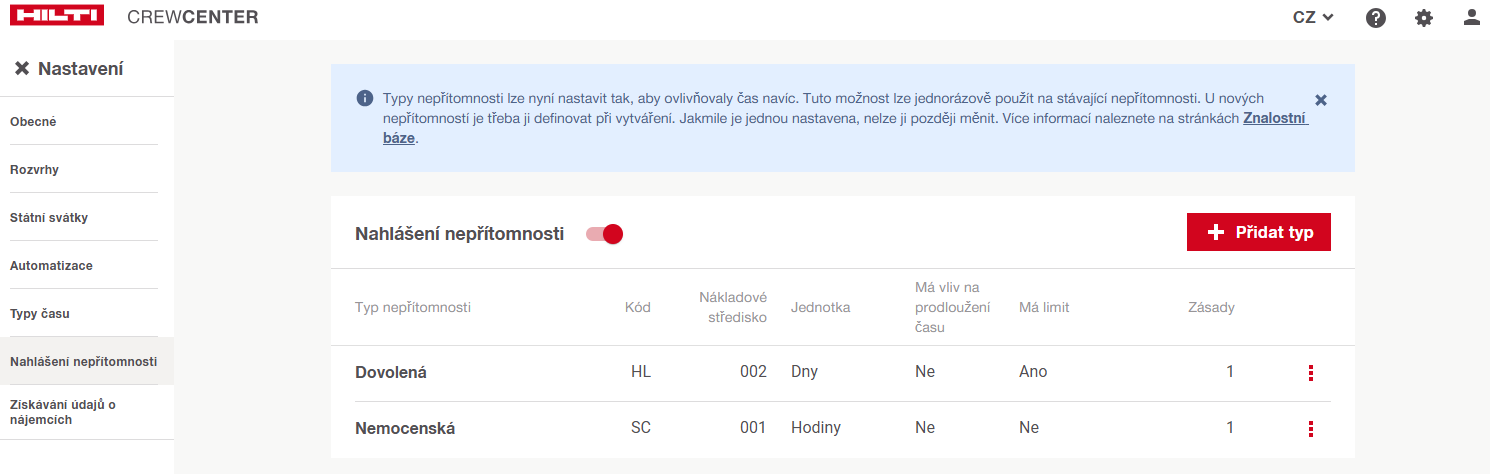The width and height of the screenshot is (1490, 474).
Task: Click the info icon in banner
Action: point(365,99)
